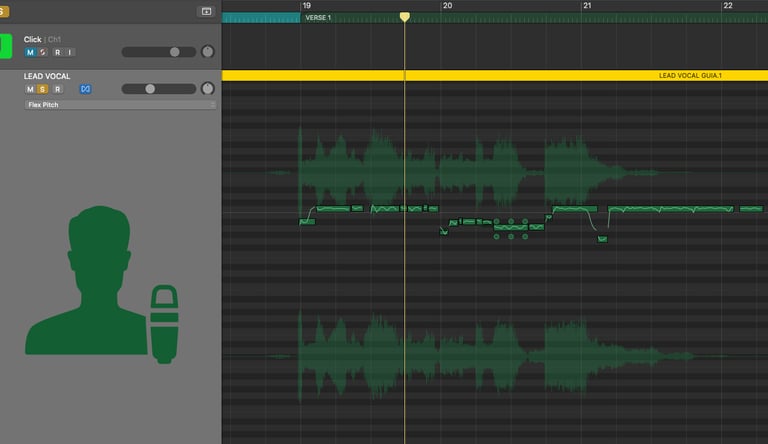Click the yellow global S button at top left
The image size is (768, 444).
[4, 11]
